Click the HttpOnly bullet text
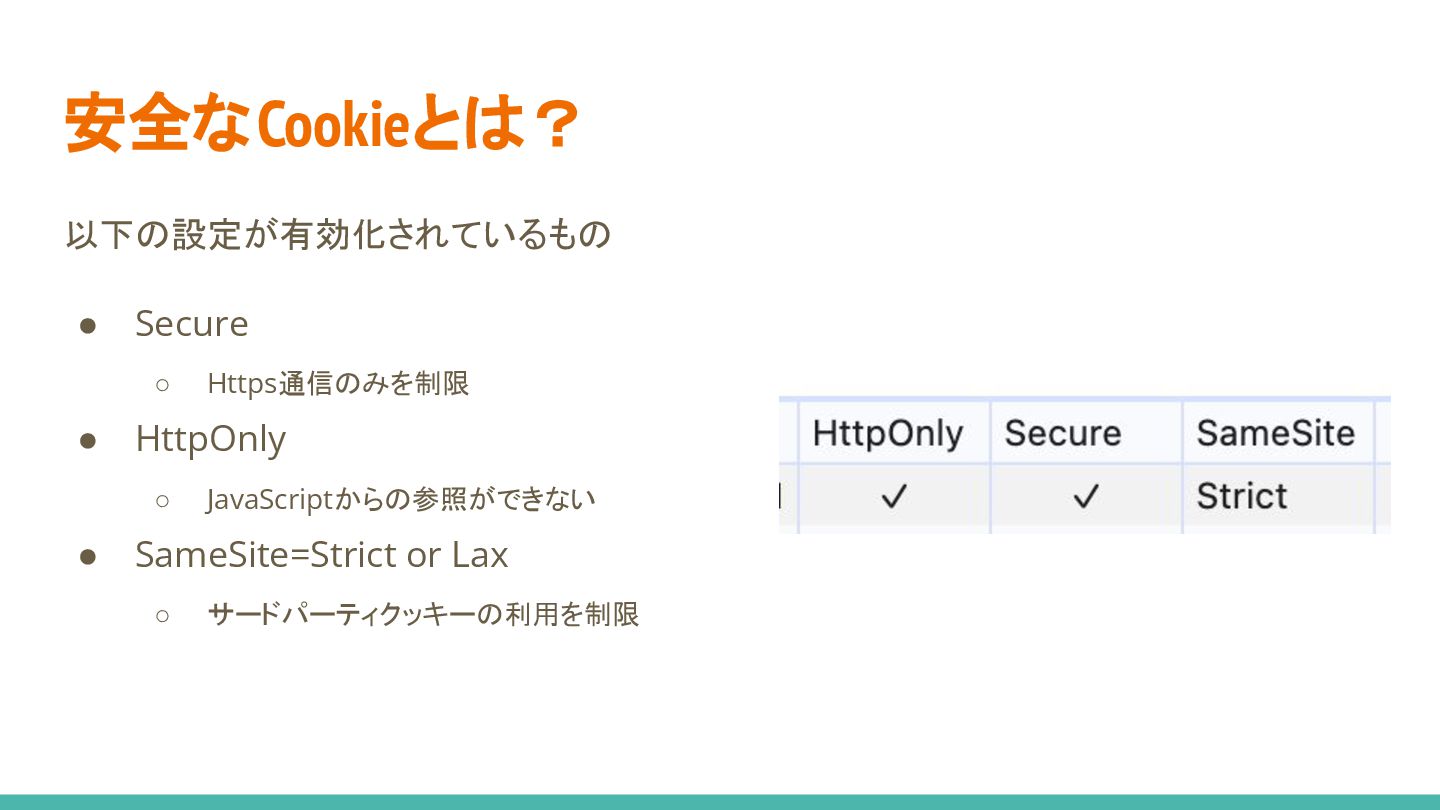This screenshot has width=1440, height=810. point(211,439)
